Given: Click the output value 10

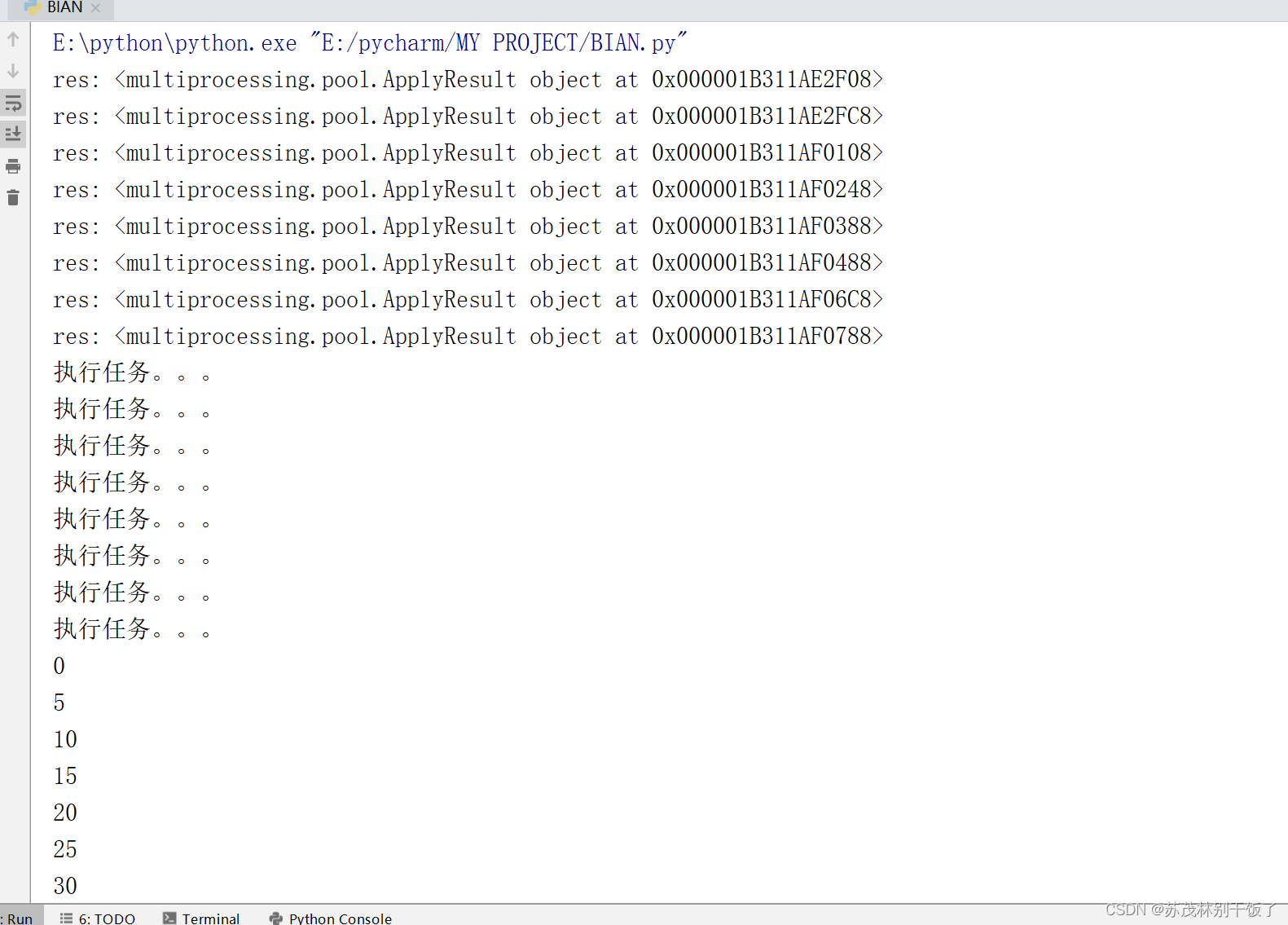Looking at the screenshot, I should [65, 740].
